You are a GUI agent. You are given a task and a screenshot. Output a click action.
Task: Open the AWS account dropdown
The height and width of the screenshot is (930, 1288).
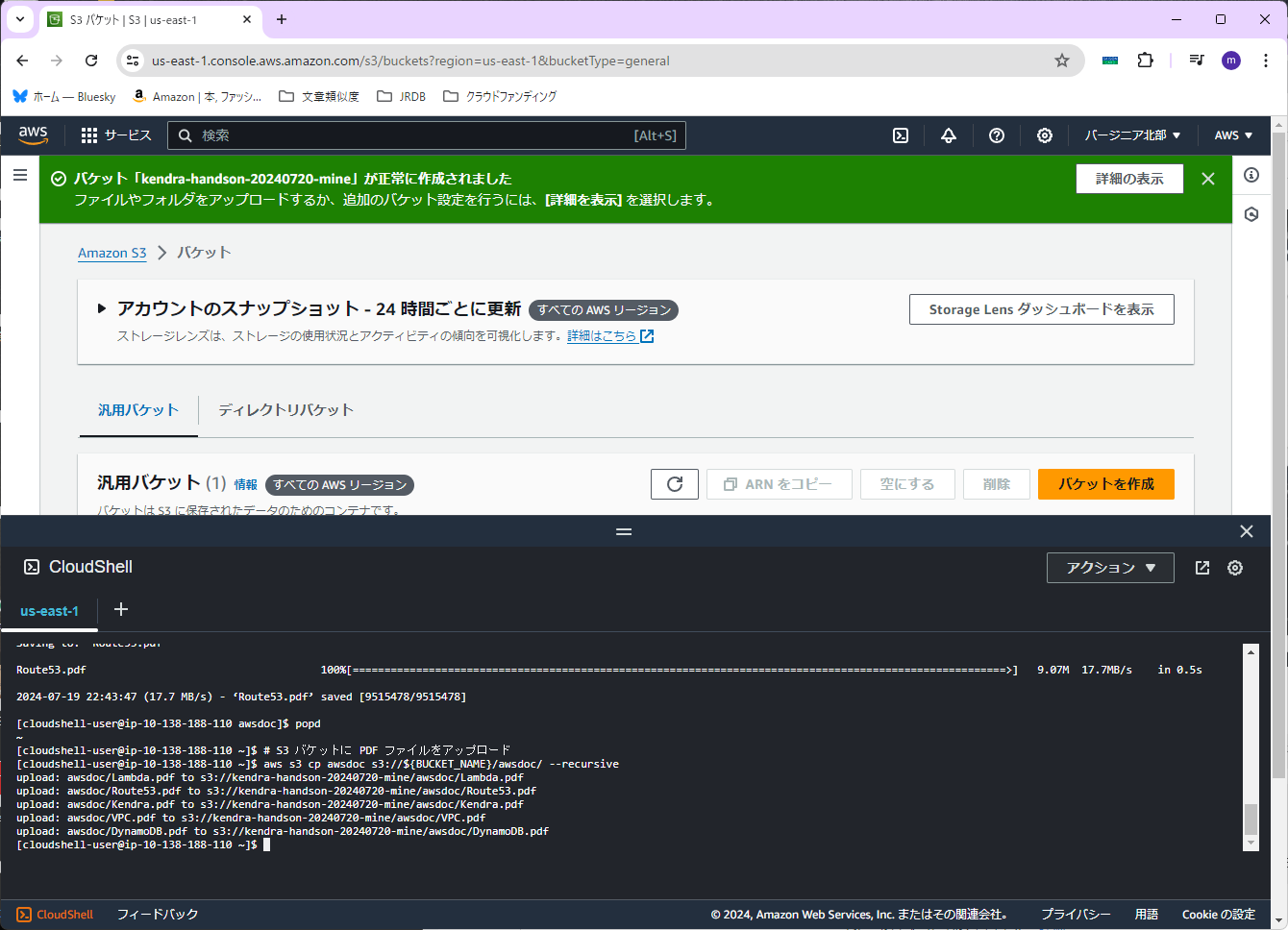pos(1233,135)
